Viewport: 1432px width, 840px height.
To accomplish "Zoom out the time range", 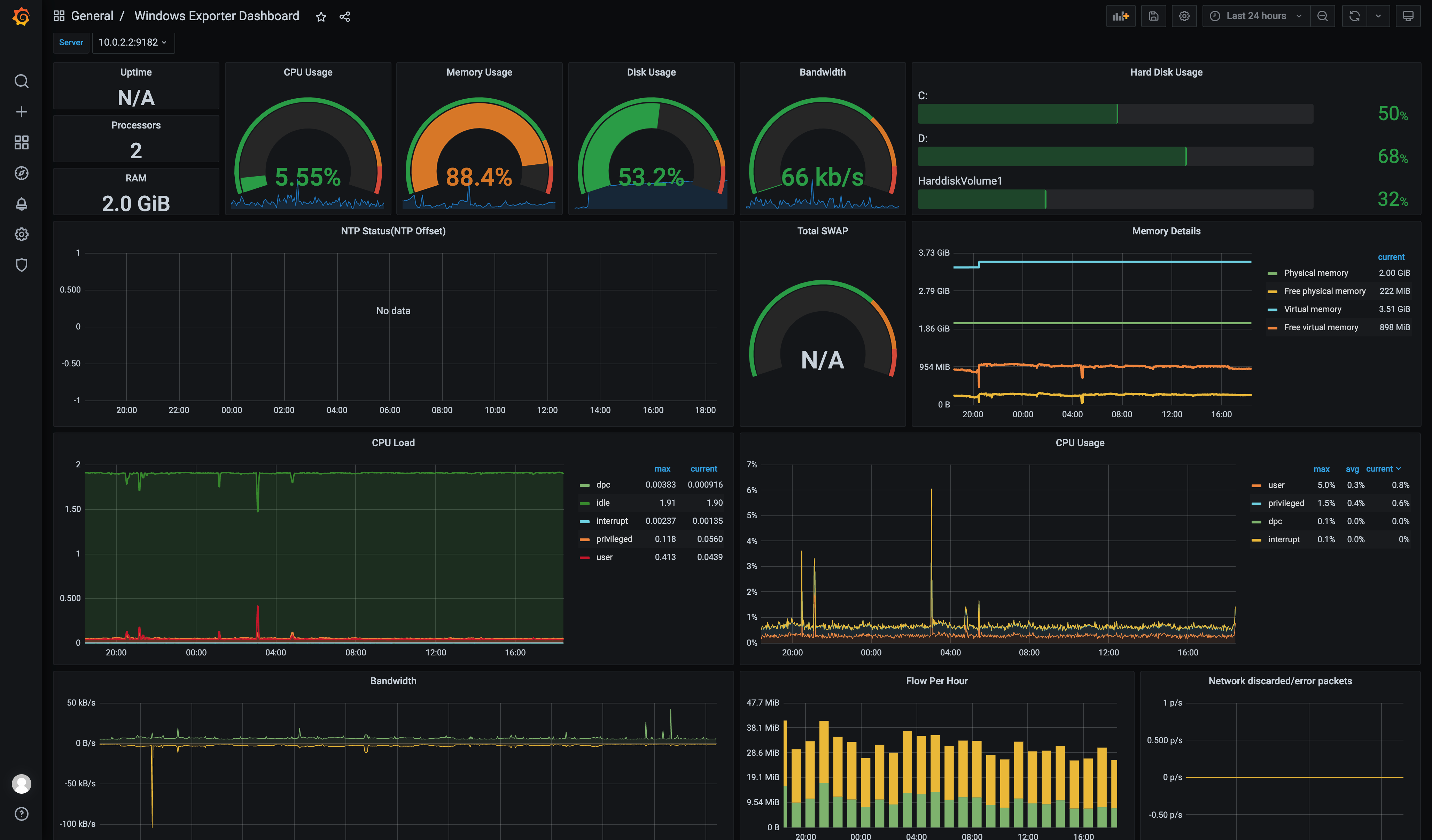I will (x=1322, y=16).
